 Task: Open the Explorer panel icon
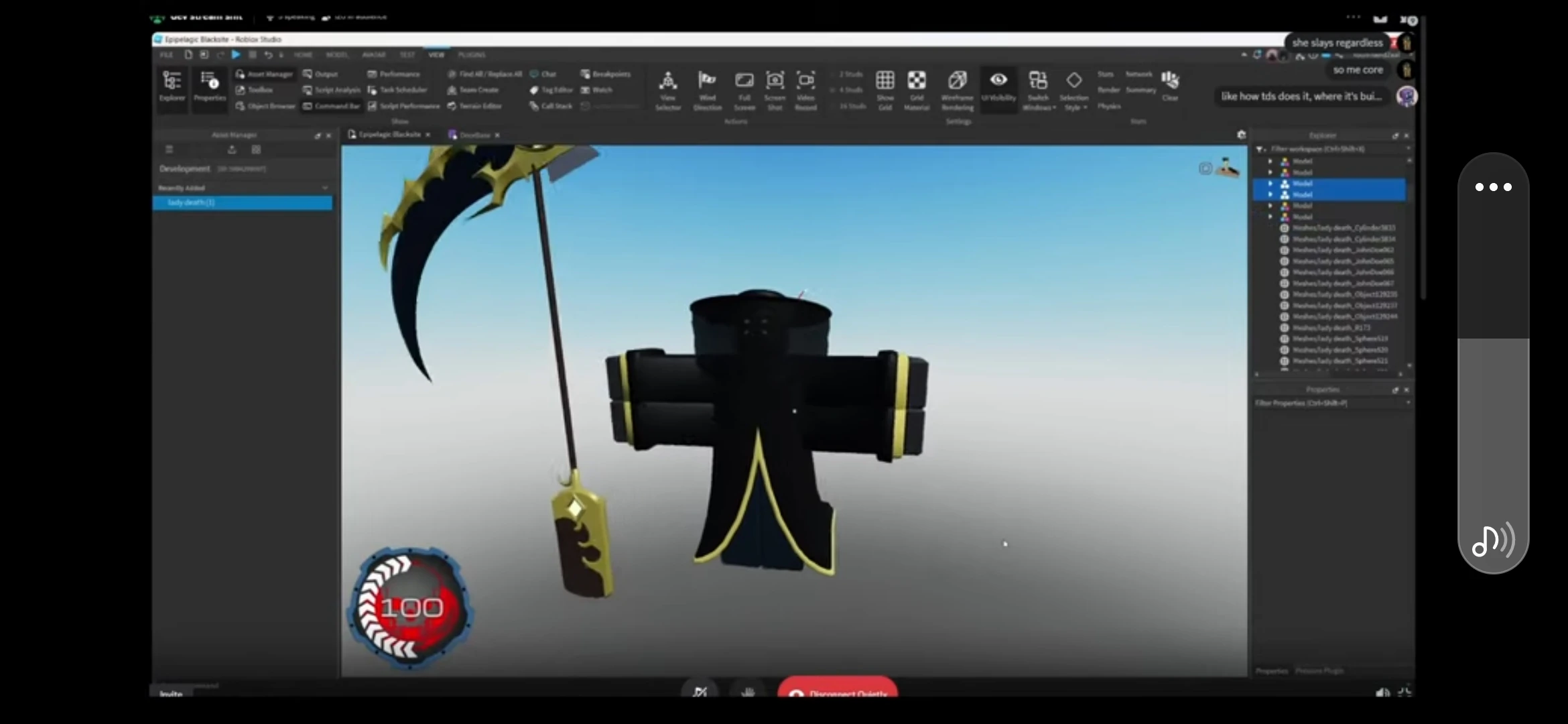click(172, 83)
